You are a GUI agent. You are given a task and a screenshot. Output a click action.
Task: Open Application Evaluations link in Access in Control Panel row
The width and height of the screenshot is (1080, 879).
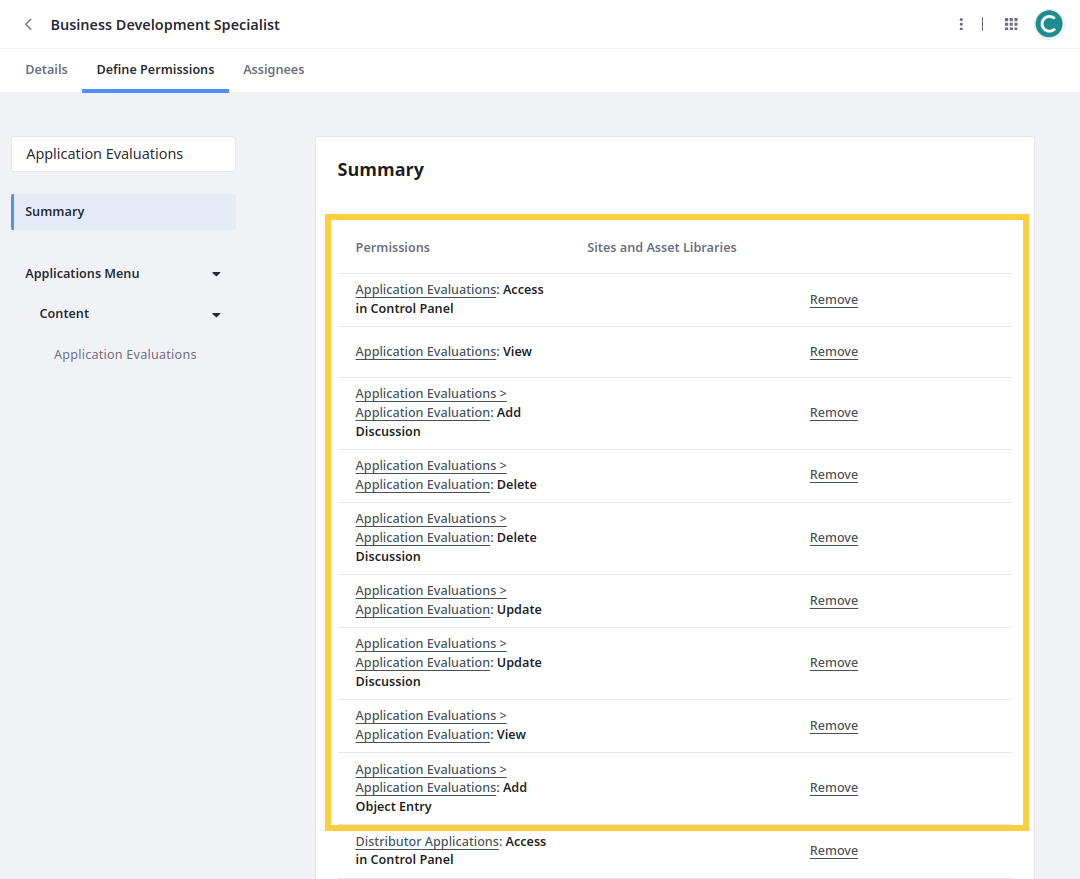pos(426,289)
